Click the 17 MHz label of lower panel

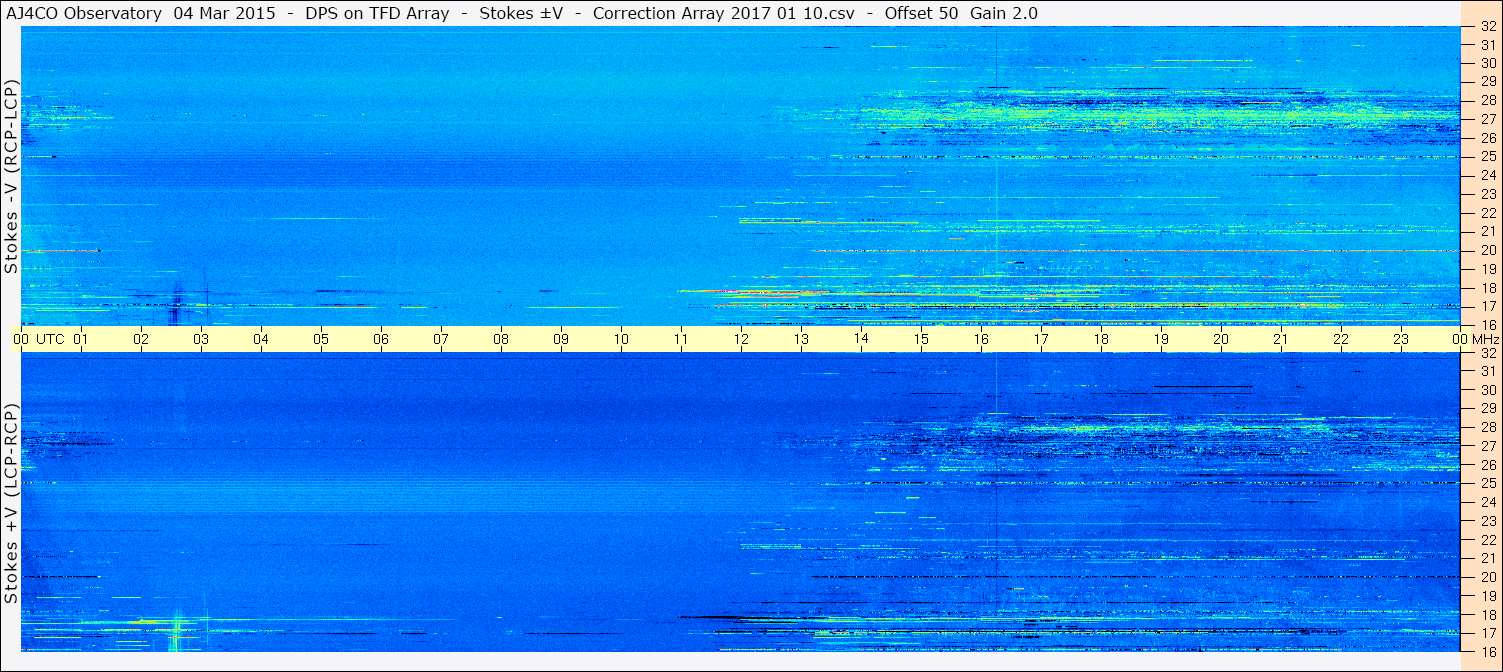pyautogui.click(x=1487, y=633)
